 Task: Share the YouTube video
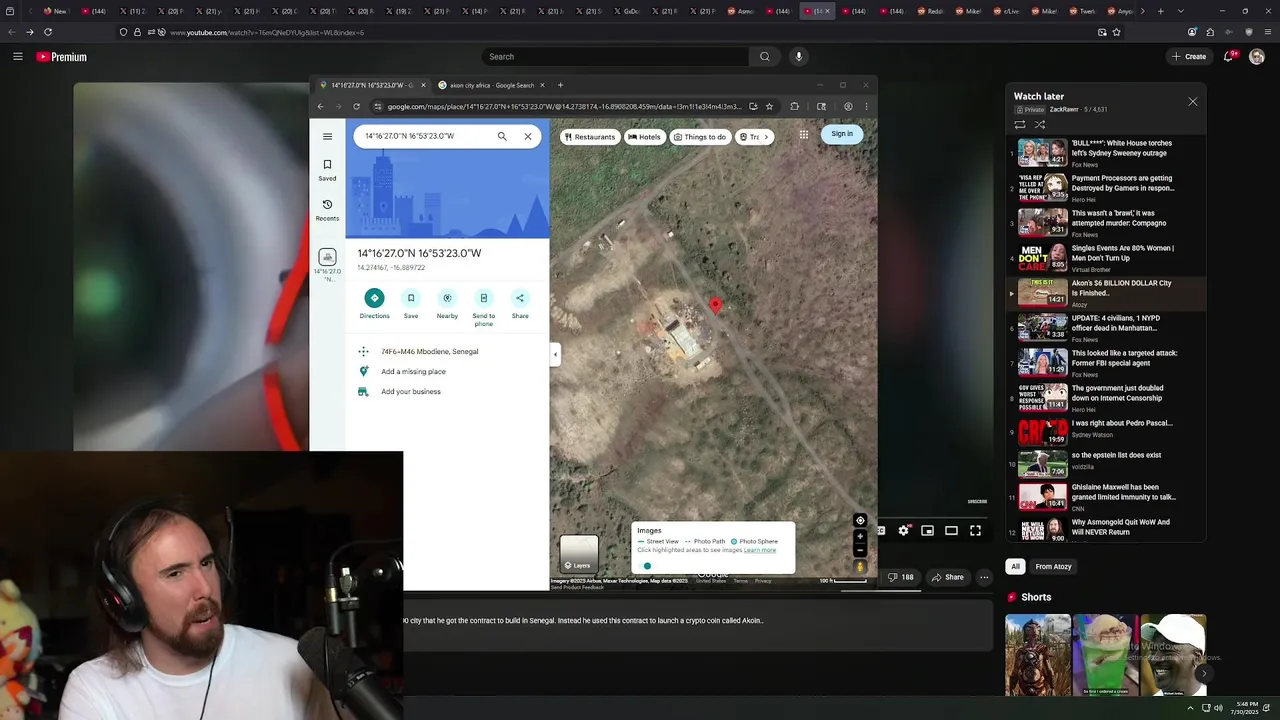[947, 577]
